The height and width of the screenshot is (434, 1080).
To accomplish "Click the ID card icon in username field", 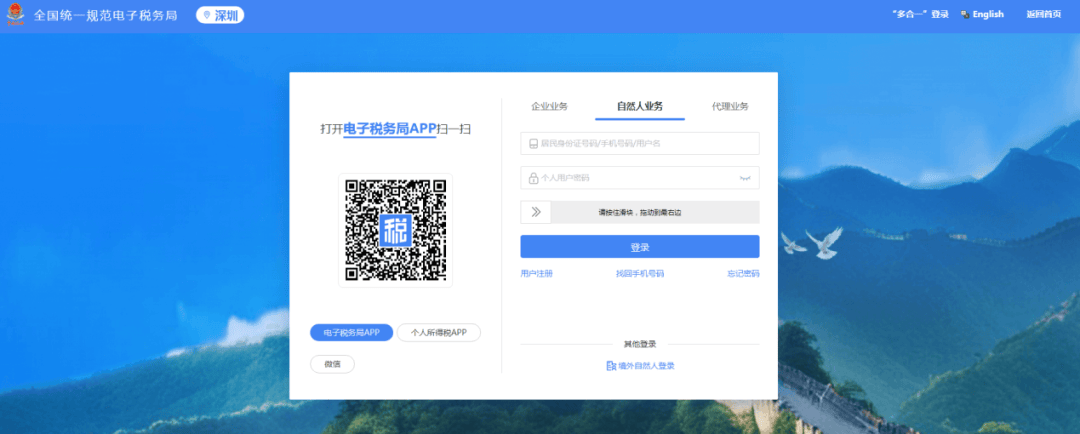I will coord(534,144).
